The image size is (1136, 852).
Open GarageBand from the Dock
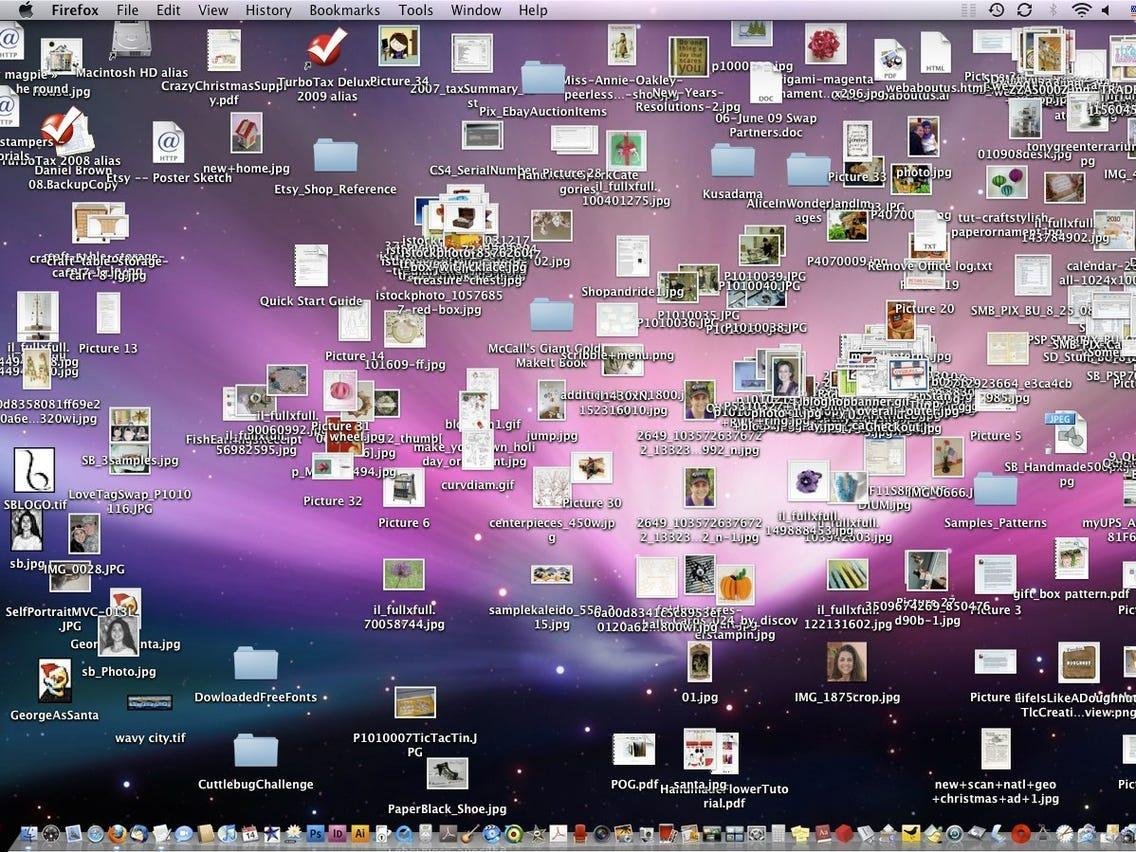(466, 836)
